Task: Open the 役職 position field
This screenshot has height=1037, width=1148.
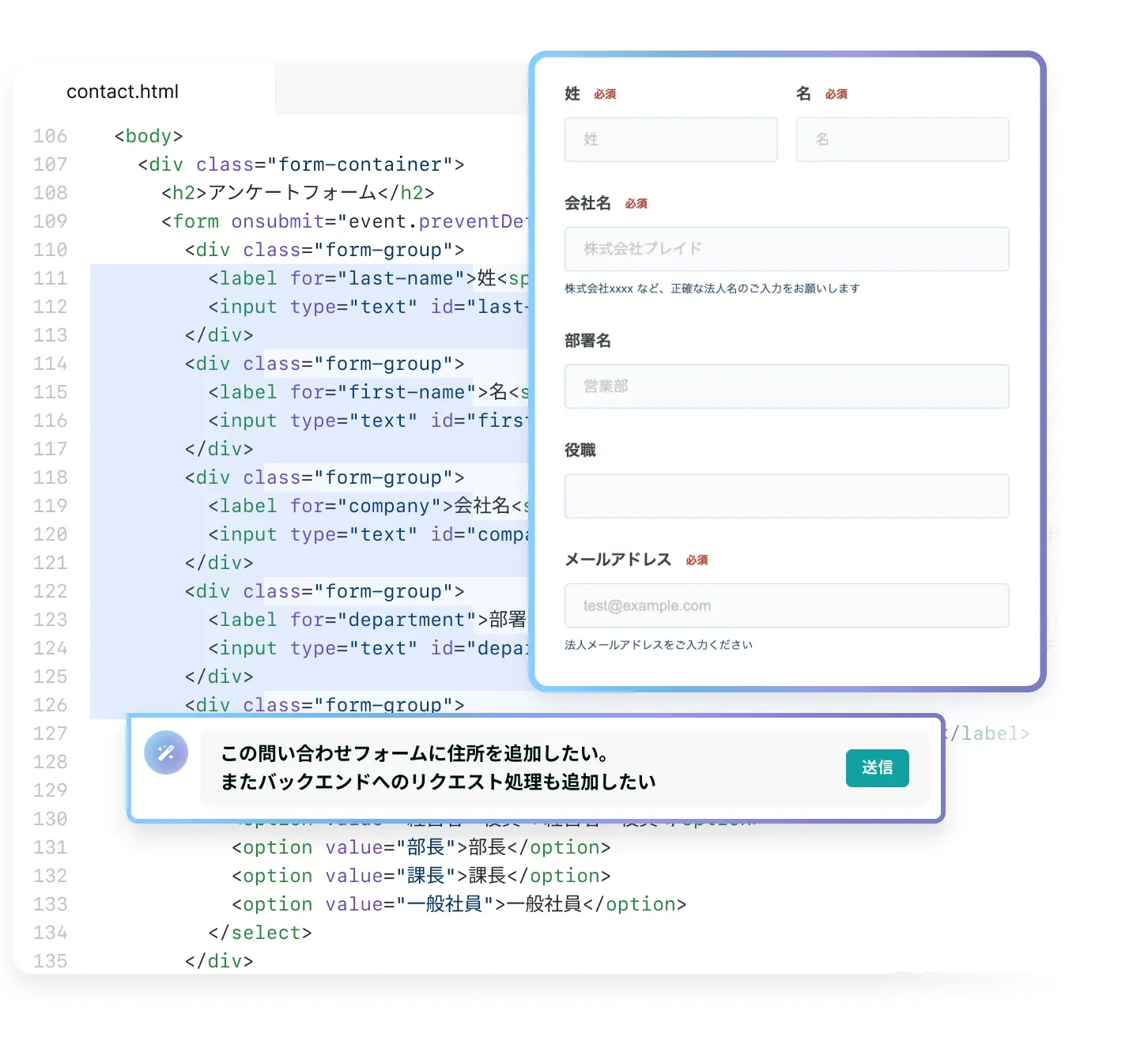Action: pyautogui.click(x=787, y=496)
